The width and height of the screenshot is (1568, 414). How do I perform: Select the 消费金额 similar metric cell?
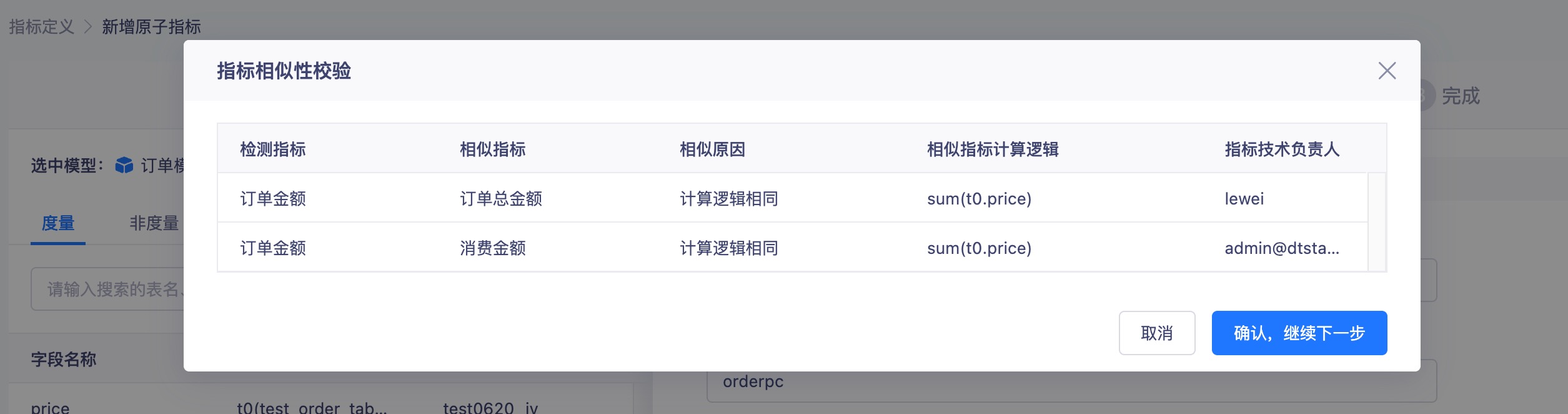tap(493, 248)
